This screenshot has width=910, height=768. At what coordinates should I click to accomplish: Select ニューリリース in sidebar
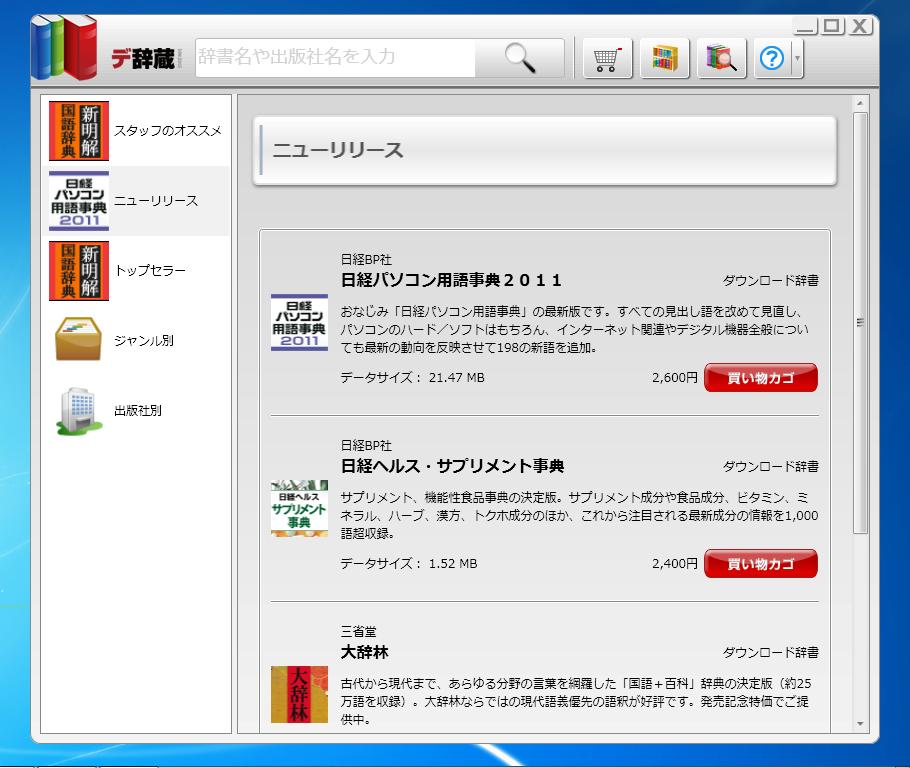click(x=136, y=201)
